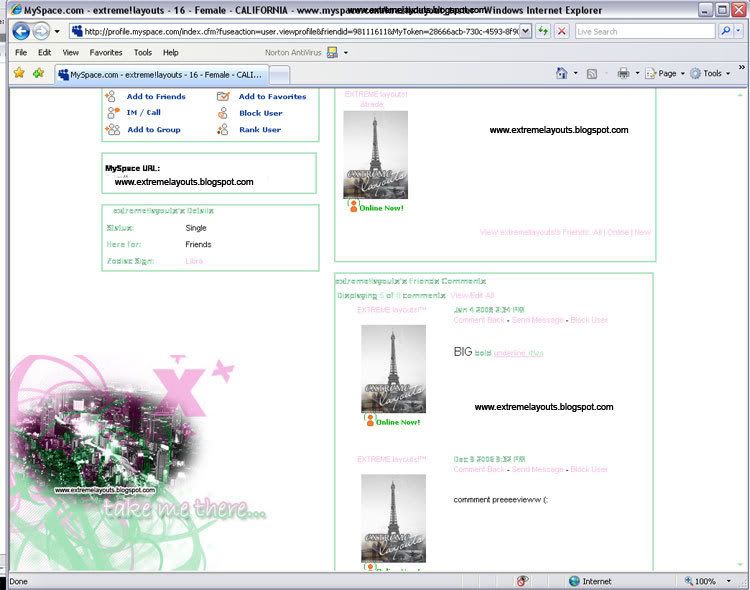750x590 pixels.
Task: Click the Print icon
Action: 623,73
